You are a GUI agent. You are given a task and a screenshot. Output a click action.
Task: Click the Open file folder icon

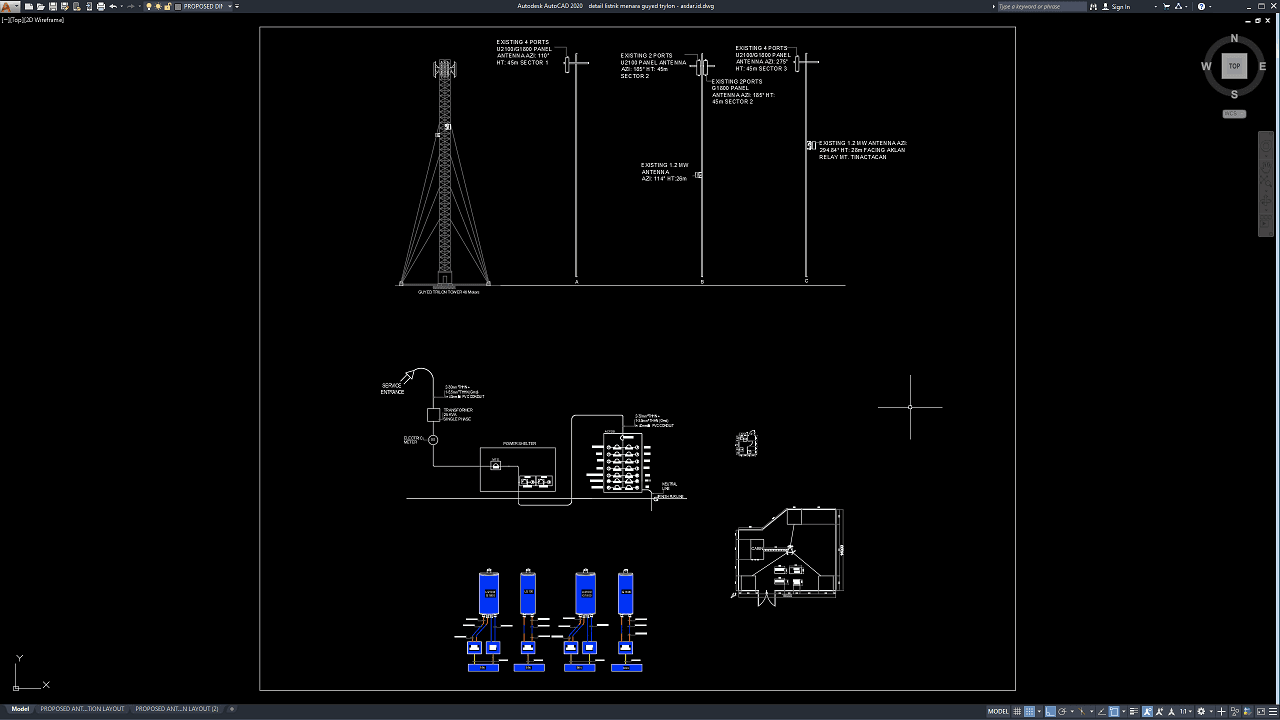(39, 6)
